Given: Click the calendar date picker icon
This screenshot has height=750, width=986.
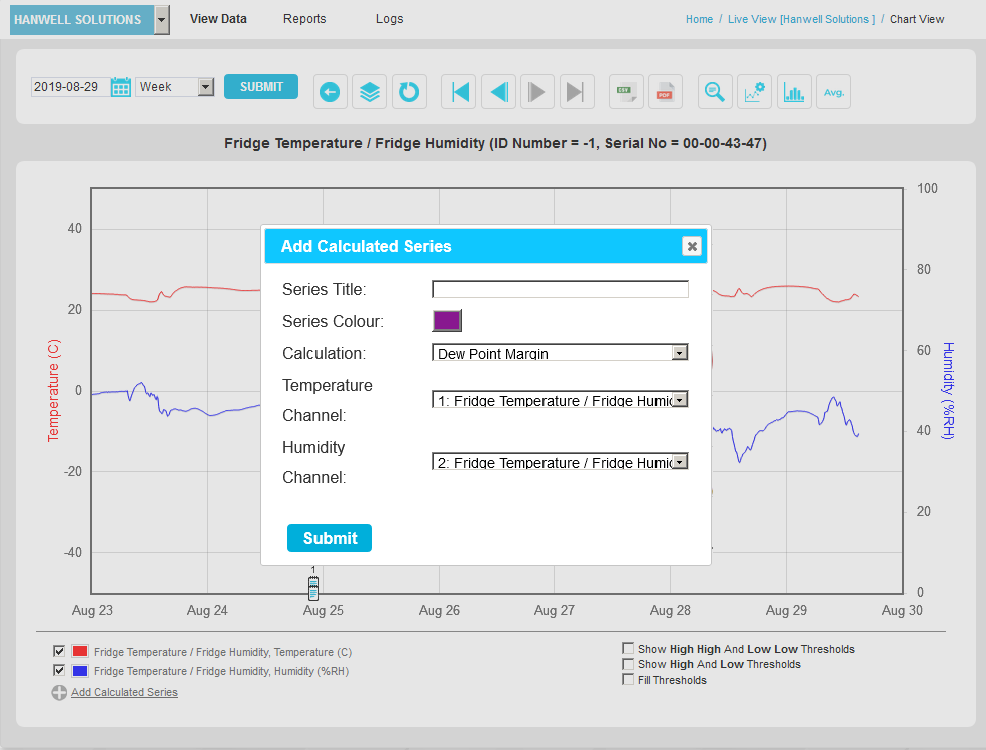Looking at the screenshot, I should coord(121,87).
